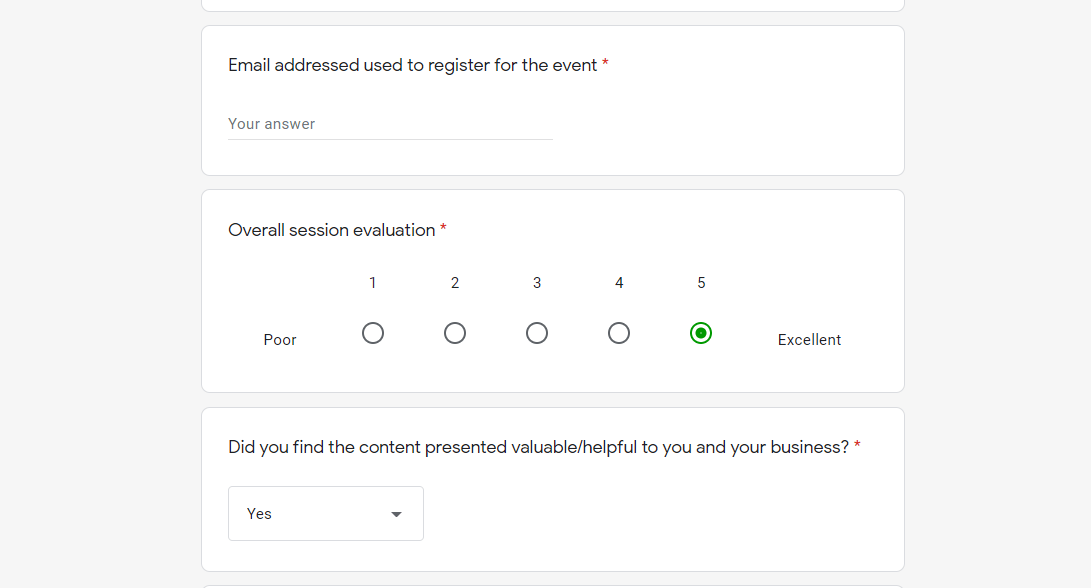
Task: Click the required asterisk on the email question
Action: point(604,64)
